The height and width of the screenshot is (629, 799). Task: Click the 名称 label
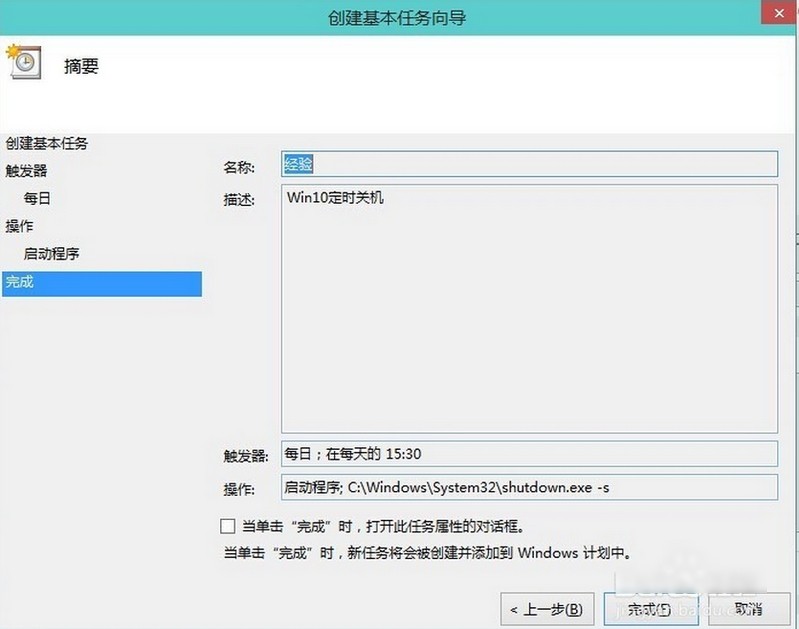tap(239, 167)
